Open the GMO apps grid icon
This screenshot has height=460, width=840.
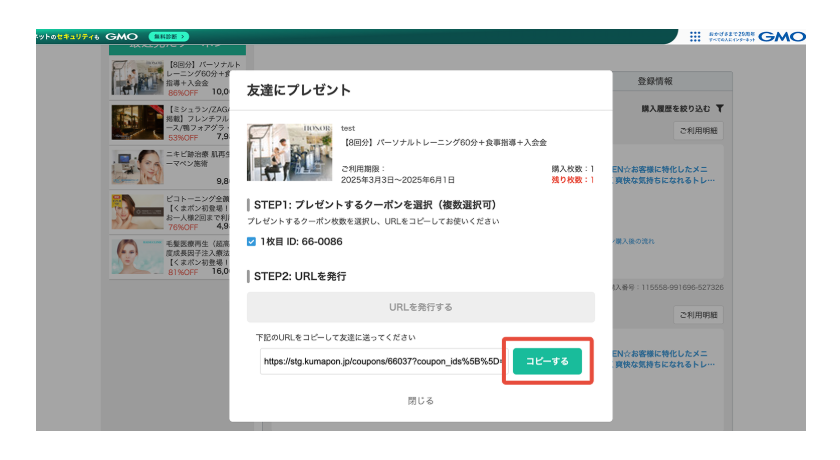[x=695, y=36]
